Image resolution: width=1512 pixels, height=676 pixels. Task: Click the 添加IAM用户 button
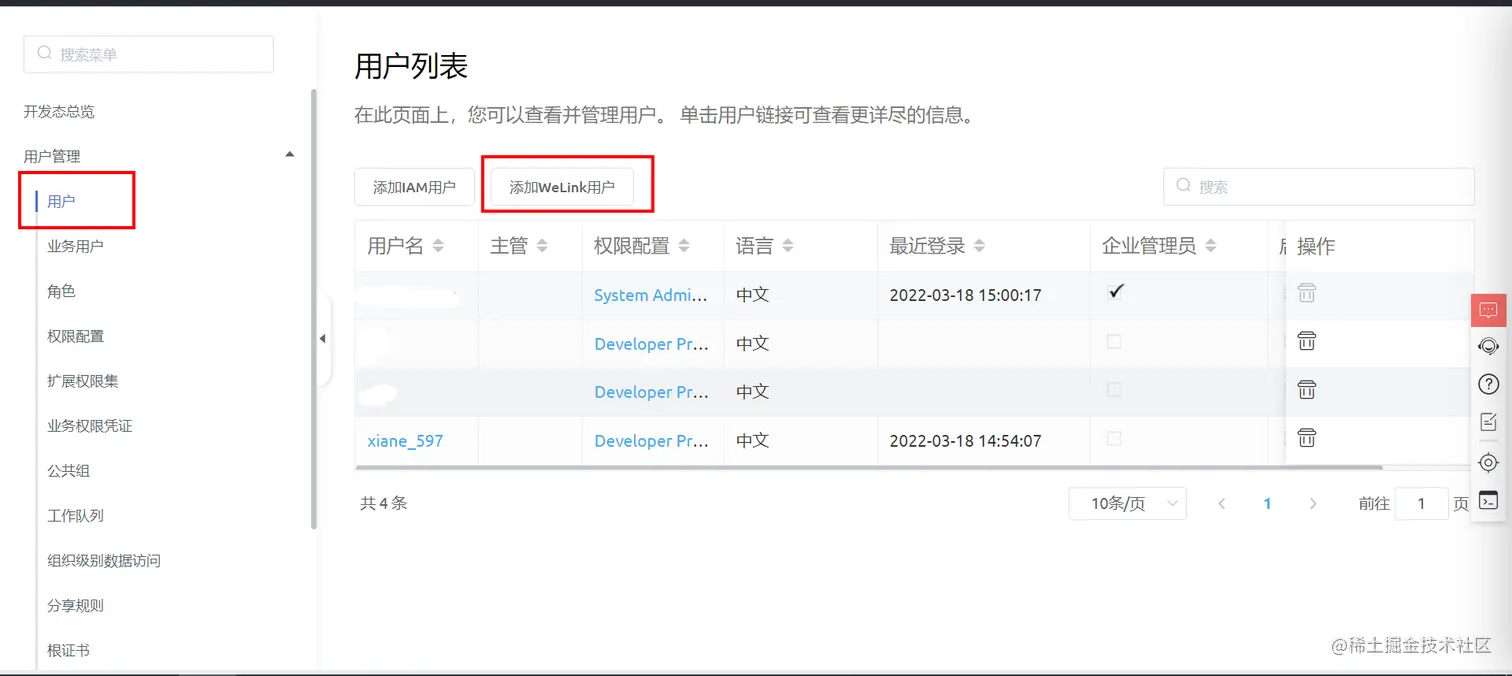414,187
